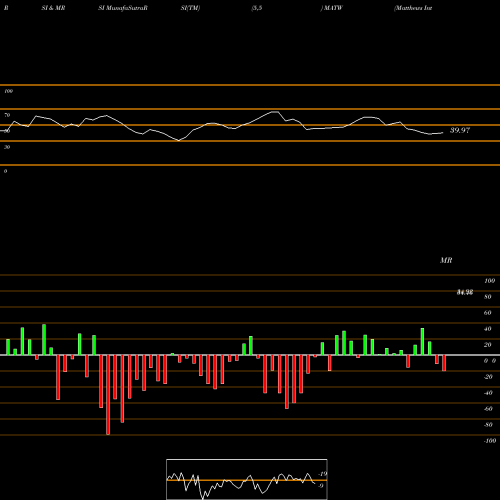
Task: Click the '70' label on RSI axis
Action: pyautogui.click(x=7, y=115)
